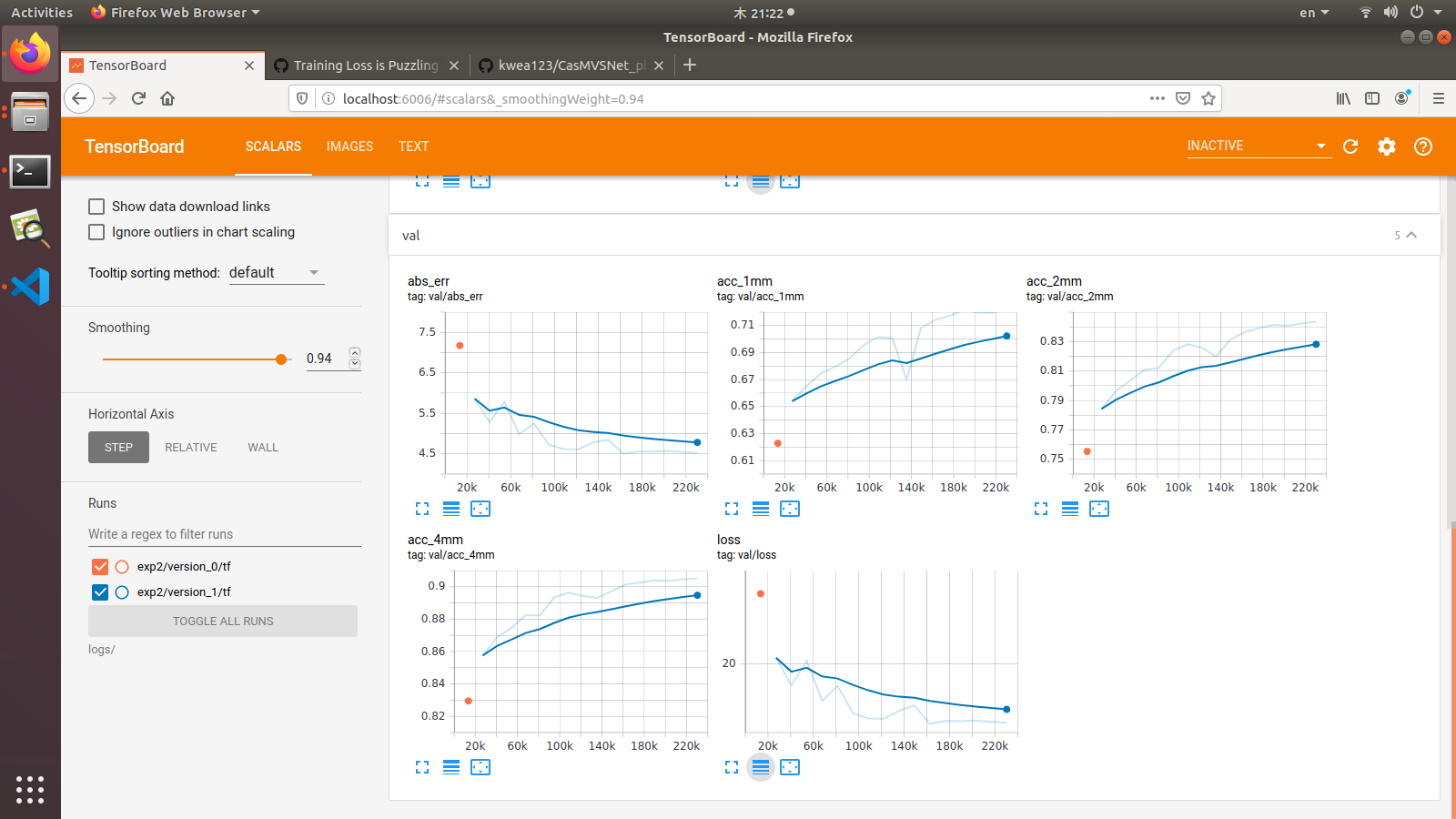Click TOGGLE ALL RUNS button
The height and width of the screenshot is (819, 1456).
[x=223, y=622]
